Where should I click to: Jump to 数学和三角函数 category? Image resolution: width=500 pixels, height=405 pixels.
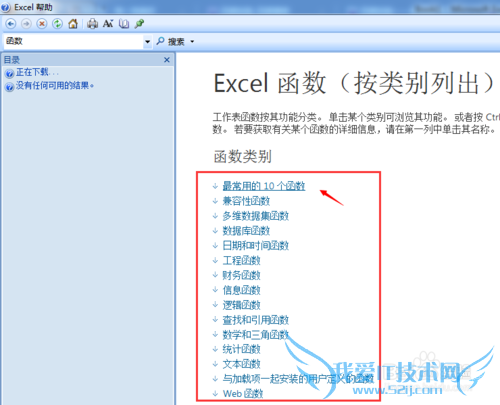[256, 335]
